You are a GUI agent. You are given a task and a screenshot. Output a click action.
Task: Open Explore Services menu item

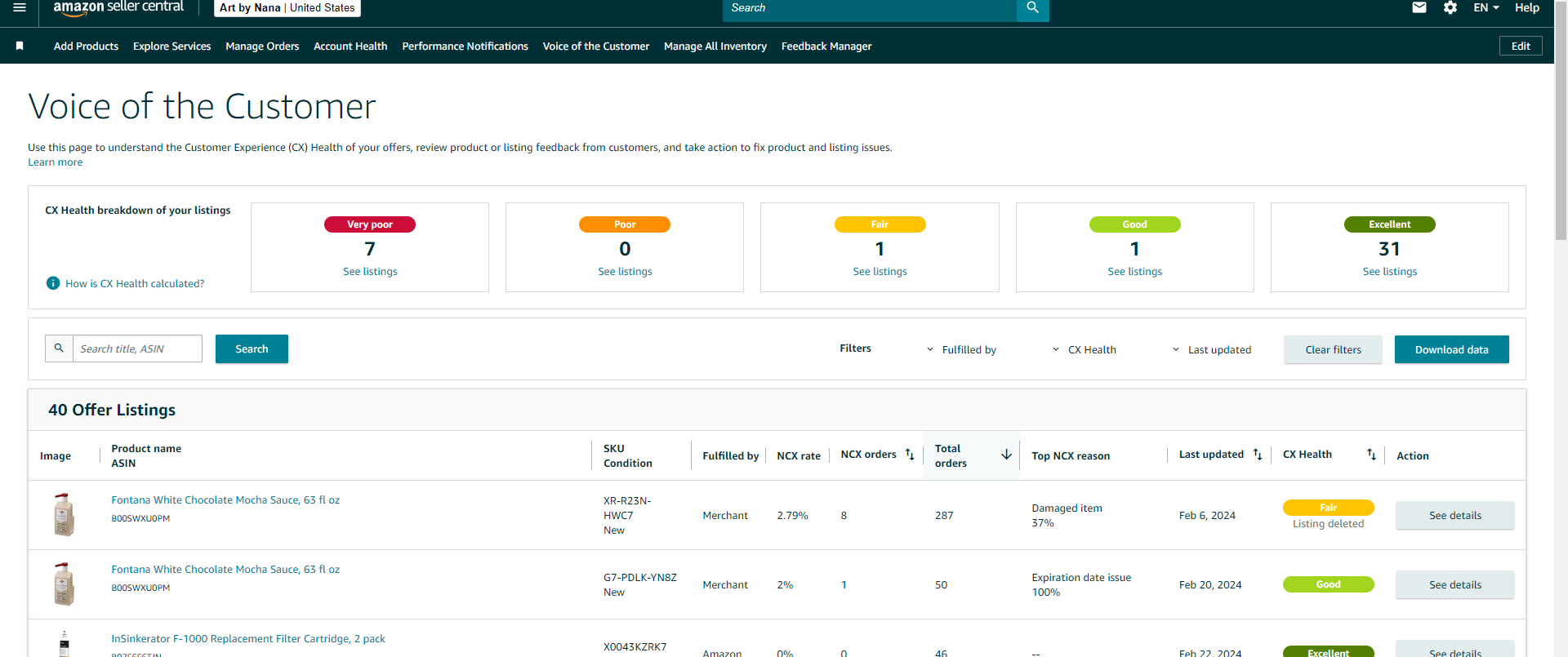coord(171,47)
